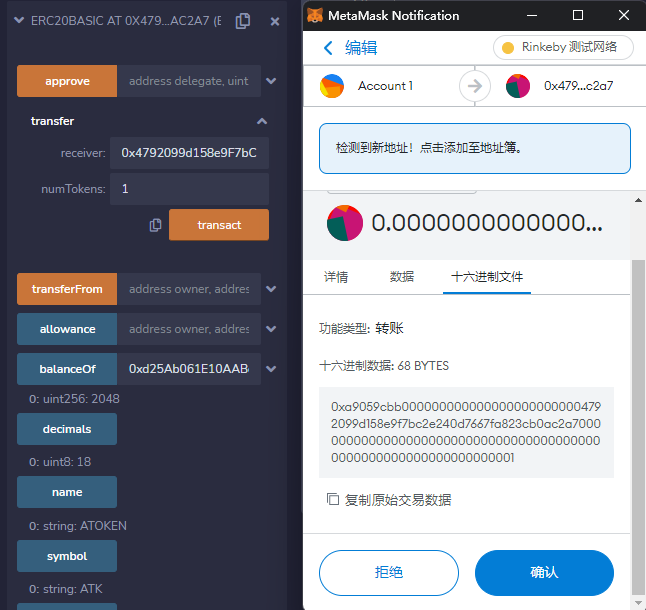Click the 复制原始交易数据 copy link
The height and width of the screenshot is (610, 646).
pyautogui.click(x=398, y=500)
